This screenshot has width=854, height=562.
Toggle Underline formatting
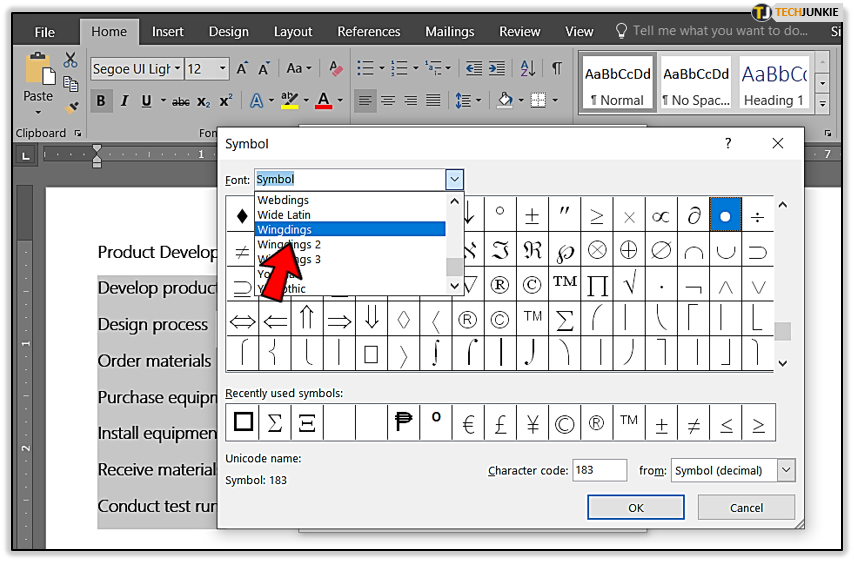click(x=146, y=101)
